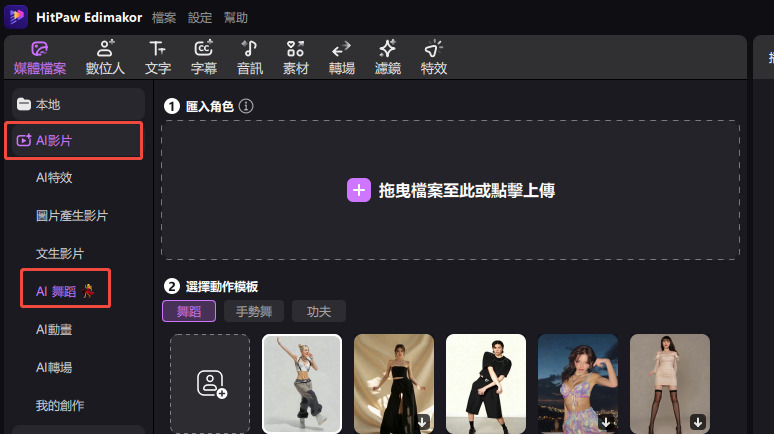The width and height of the screenshot is (774, 434).
Task: Download the purple floral outfit dancer template
Action: (606, 422)
